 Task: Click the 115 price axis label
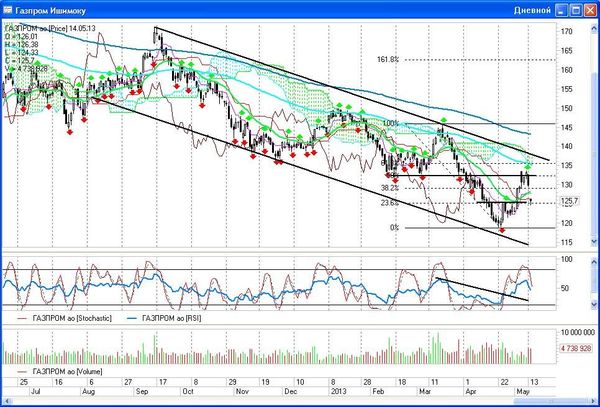567,243
